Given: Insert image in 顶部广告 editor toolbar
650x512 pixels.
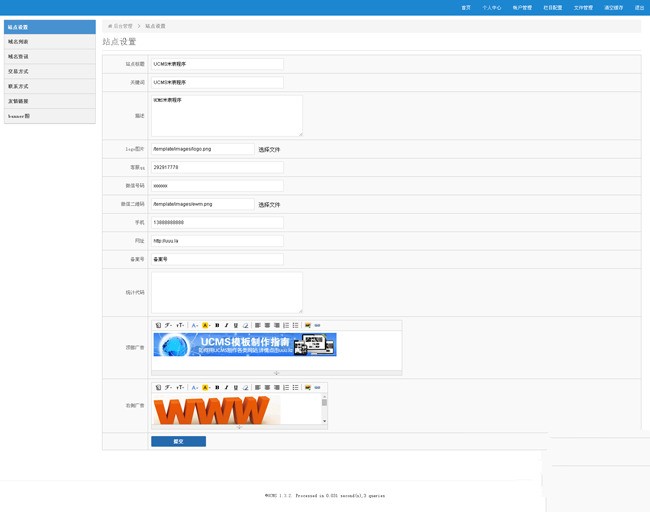Looking at the screenshot, I should (x=308, y=325).
